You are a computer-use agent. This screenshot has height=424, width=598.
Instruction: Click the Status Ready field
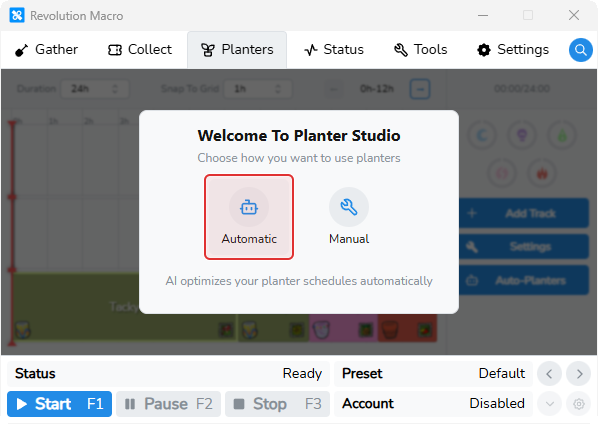168,374
